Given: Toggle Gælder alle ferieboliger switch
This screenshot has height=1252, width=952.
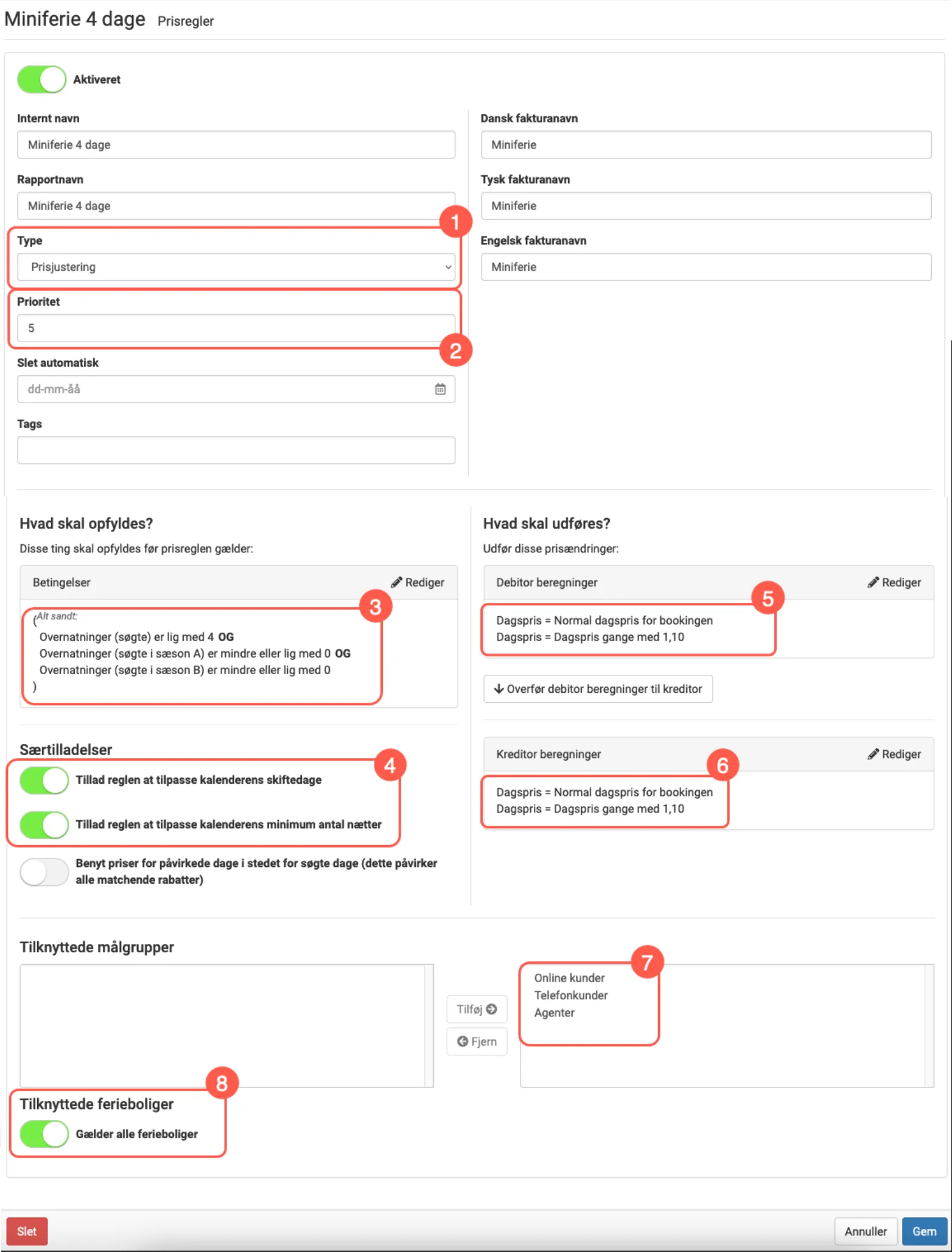Looking at the screenshot, I should coord(44,1134).
